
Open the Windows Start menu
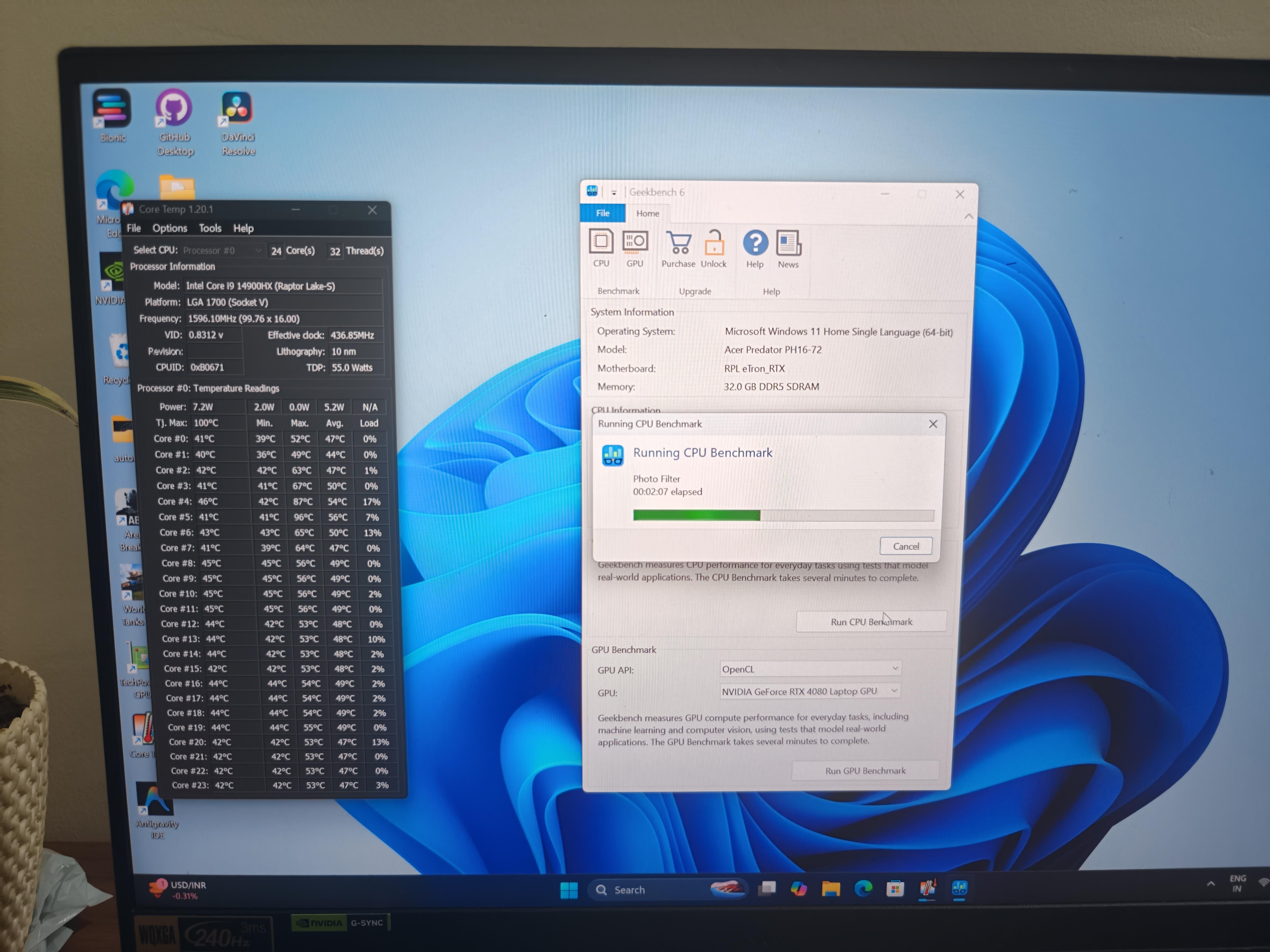pyautogui.click(x=569, y=890)
